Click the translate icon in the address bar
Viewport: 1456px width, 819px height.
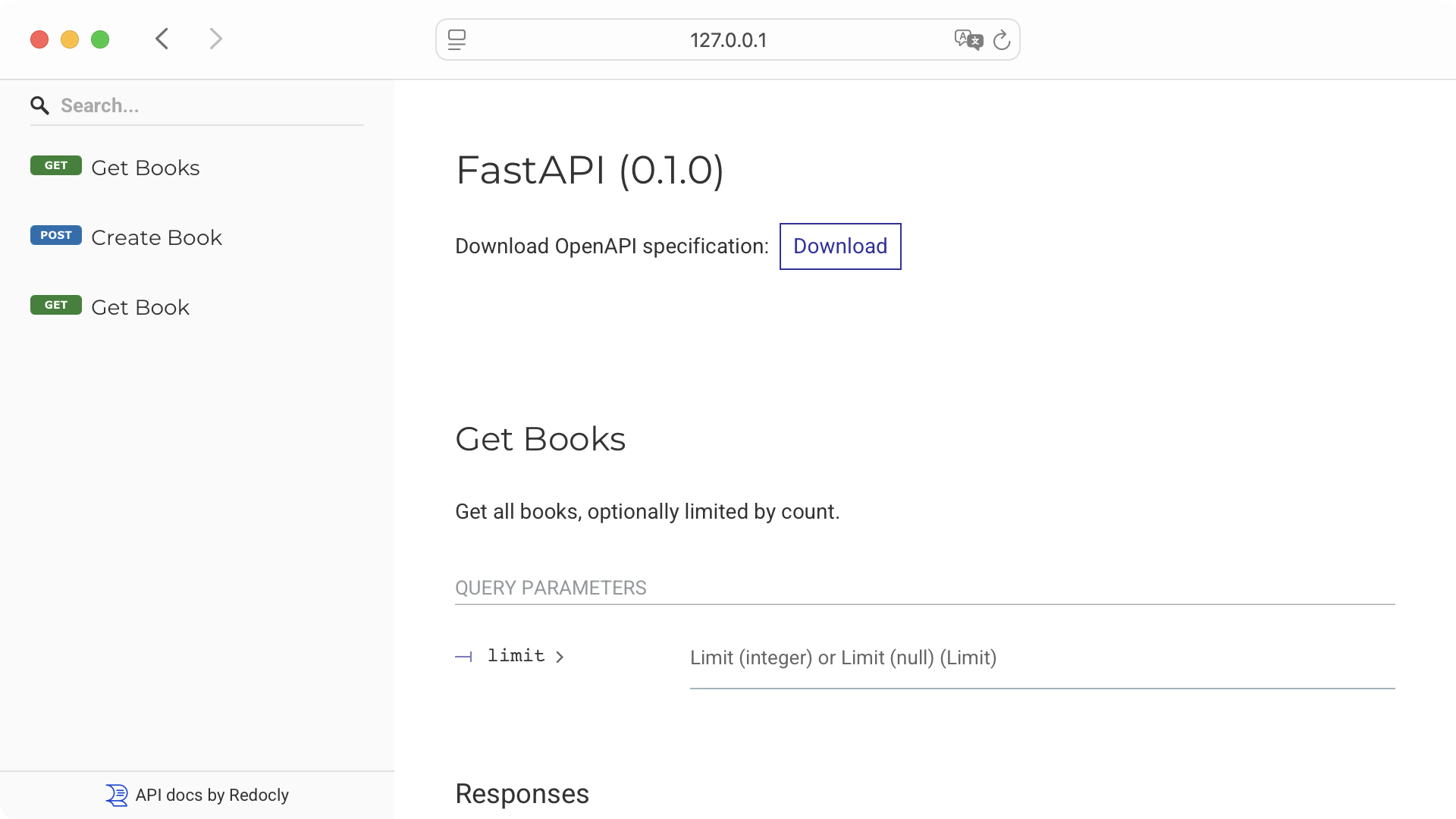[968, 40]
